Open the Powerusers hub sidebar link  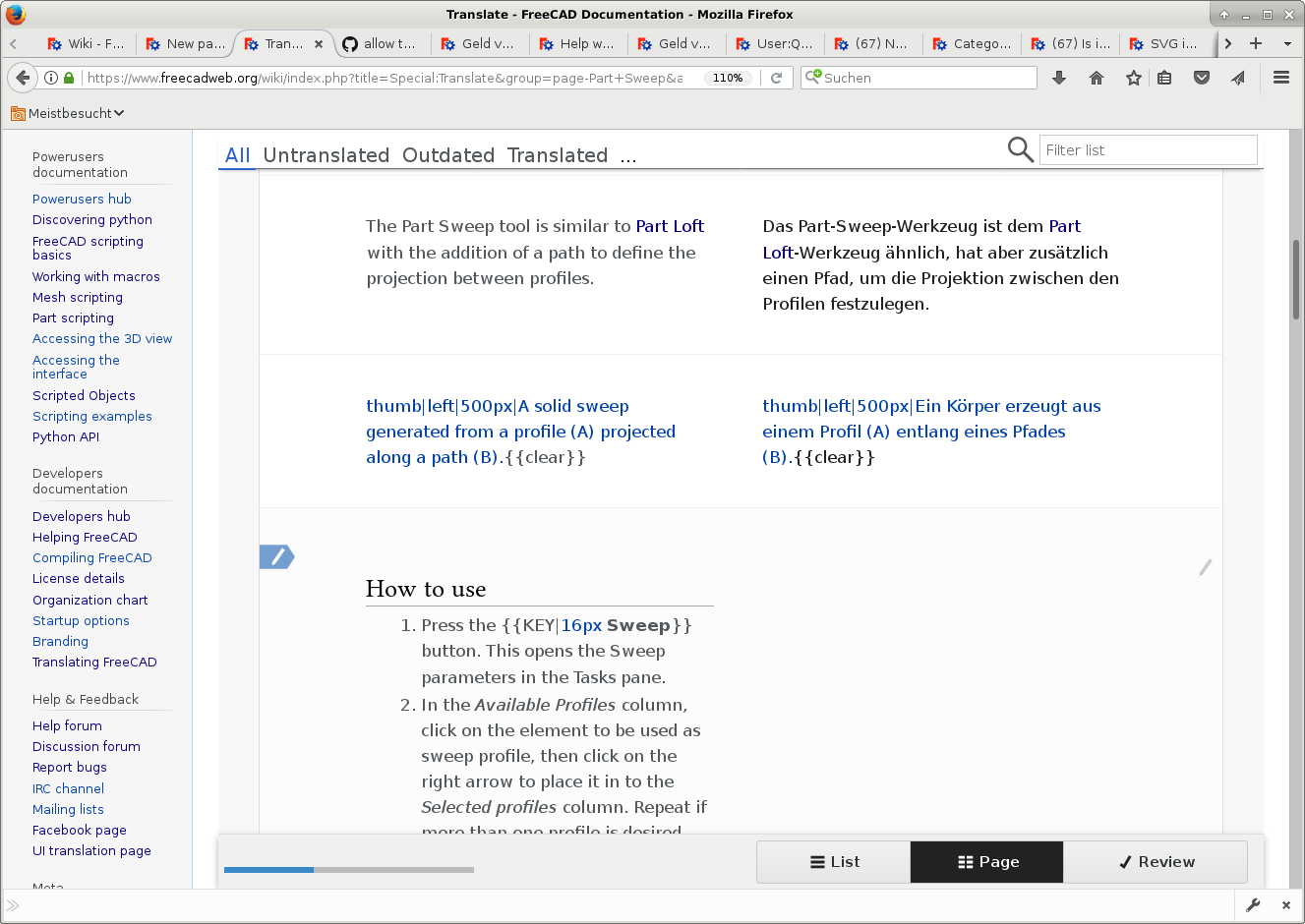82,199
